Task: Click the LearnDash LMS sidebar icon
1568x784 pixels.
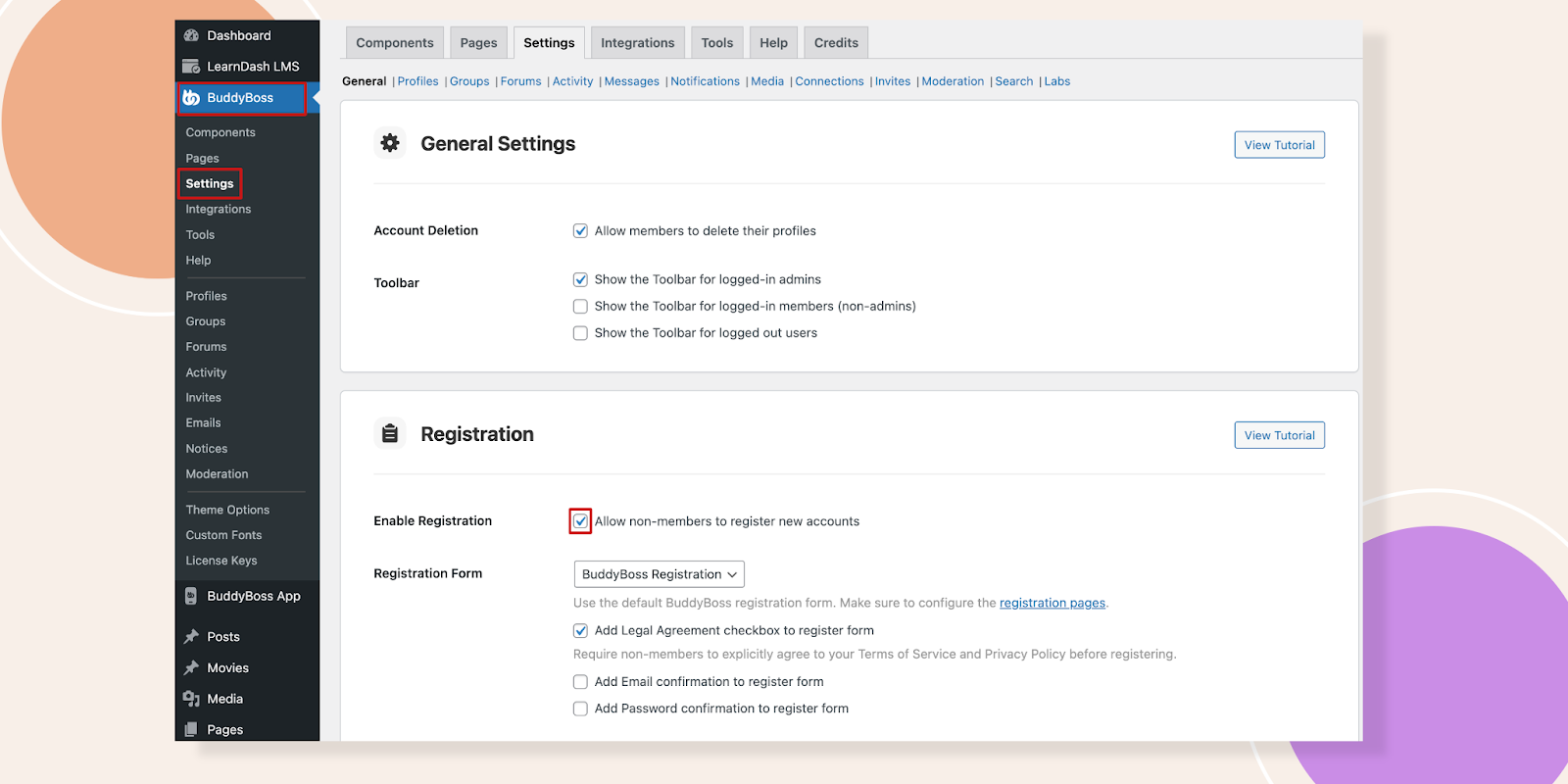Action: tap(191, 67)
